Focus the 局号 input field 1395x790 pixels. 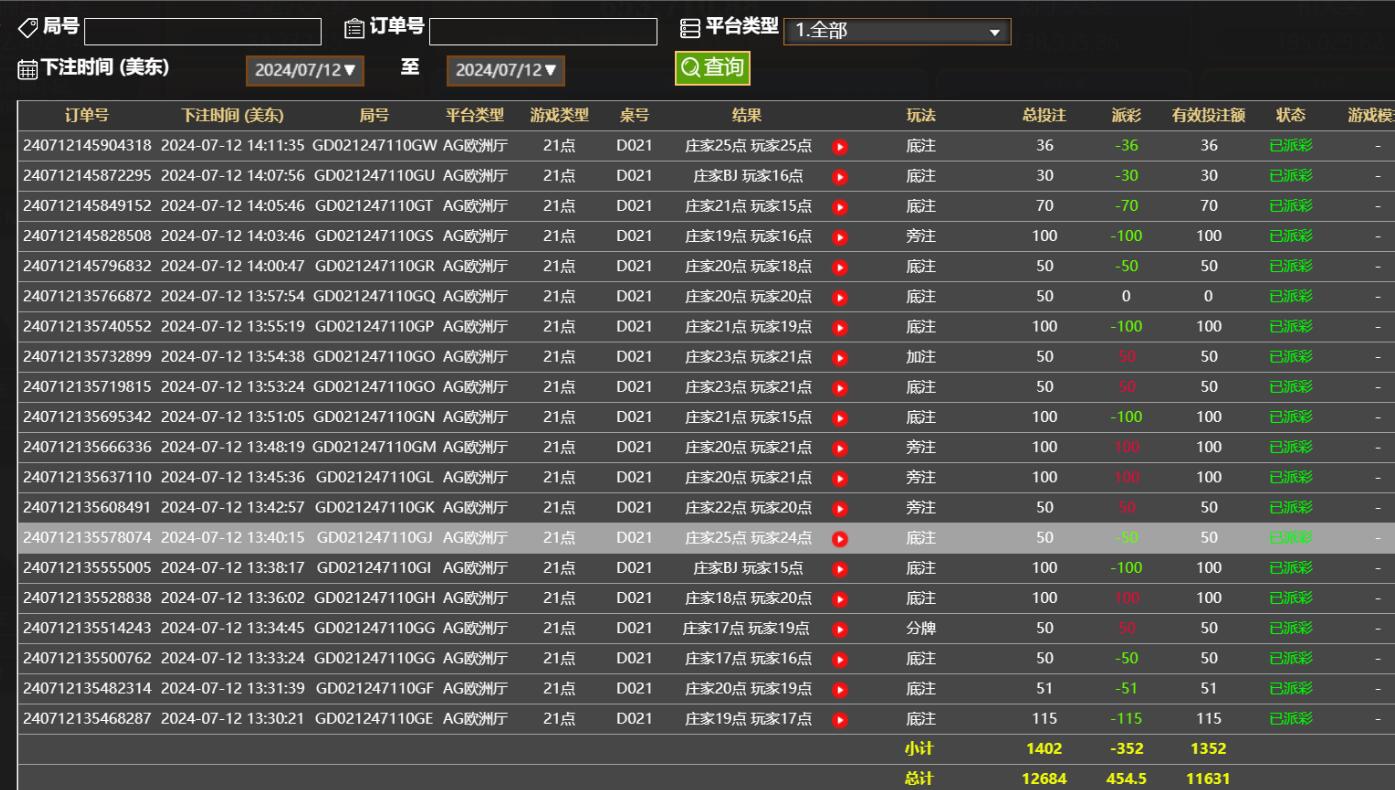(203, 32)
